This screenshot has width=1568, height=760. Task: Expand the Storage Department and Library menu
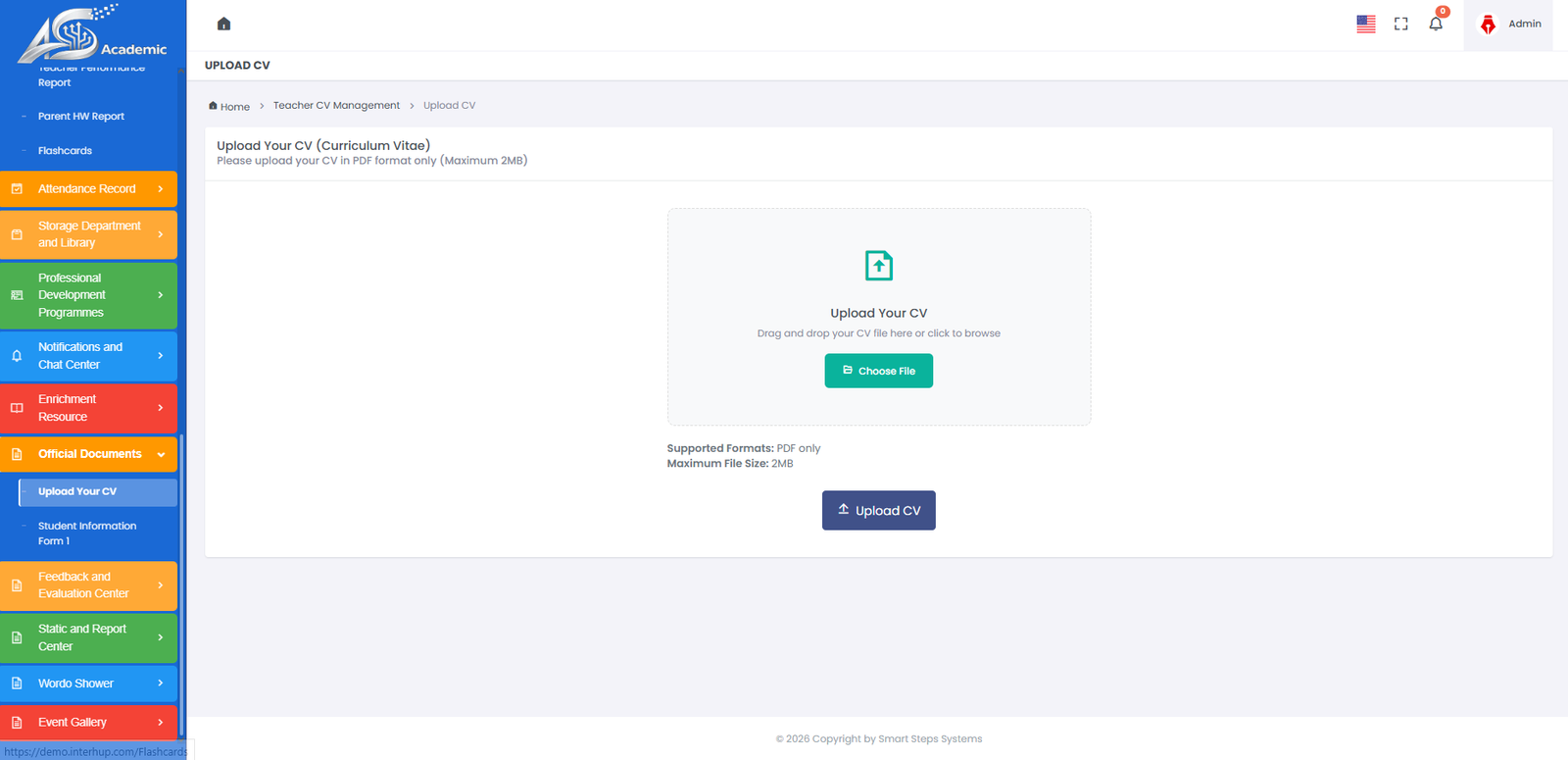[x=88, y=234]
